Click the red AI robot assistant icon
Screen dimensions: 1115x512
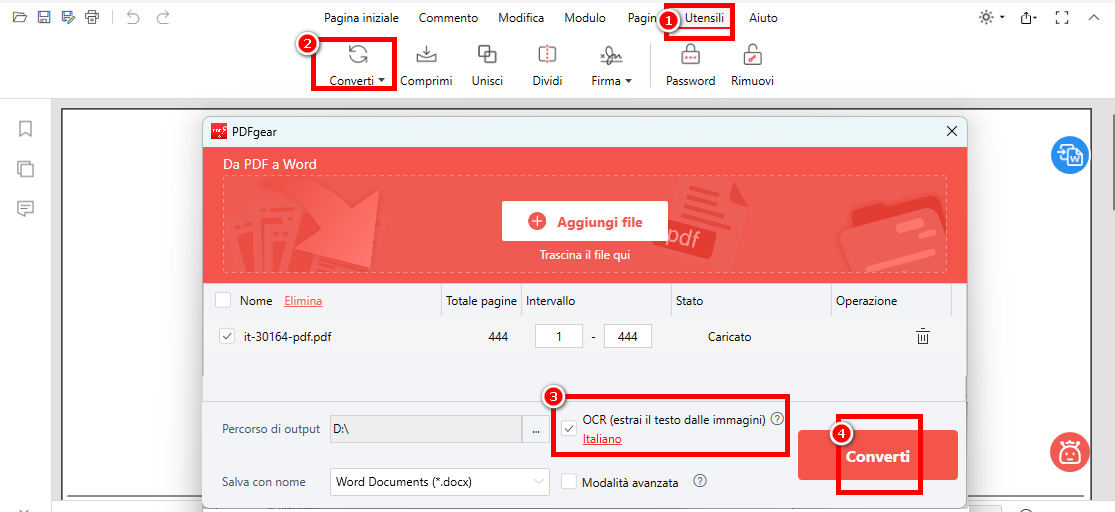click(1069, 452)
